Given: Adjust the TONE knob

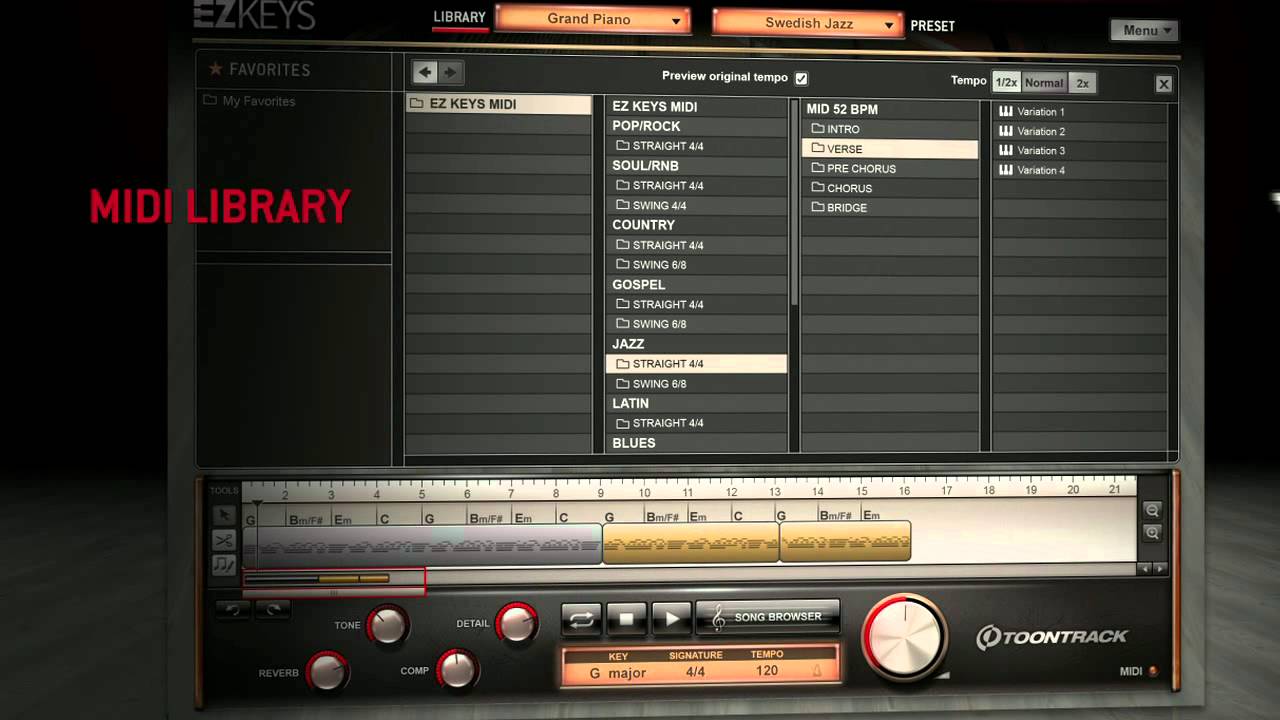Looking at the screenshot, I should point(387,625).
